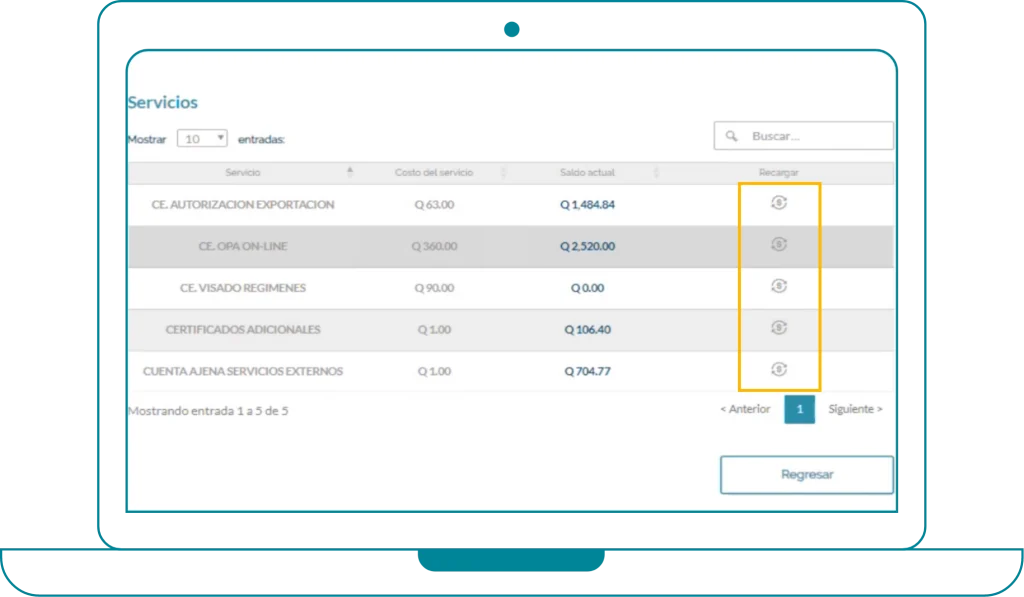Go to page 1 in pagination

point(799,409)
